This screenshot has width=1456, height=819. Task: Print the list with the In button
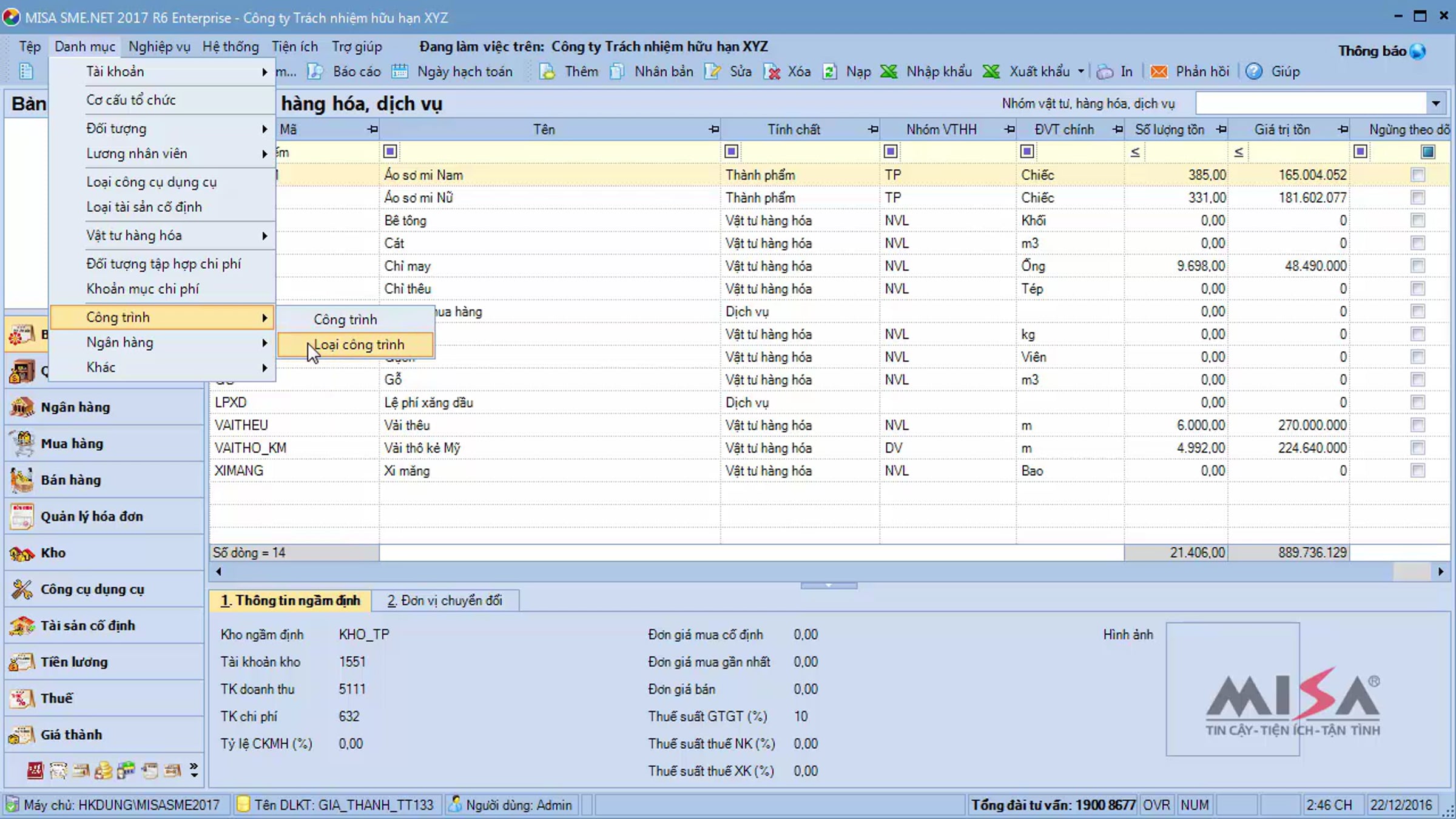tap(1115, 72)
